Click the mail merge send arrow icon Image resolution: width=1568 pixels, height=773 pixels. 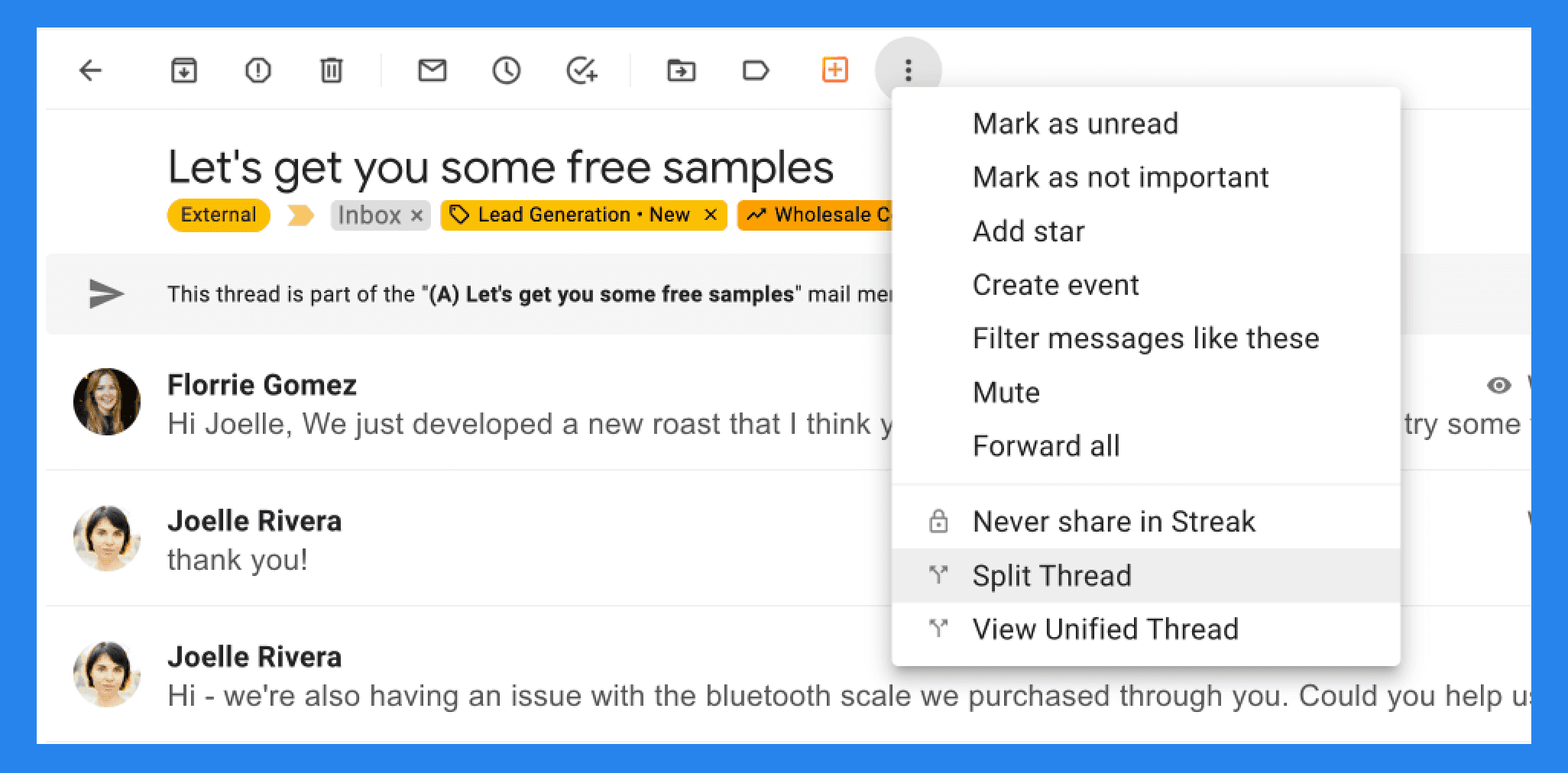106,294
